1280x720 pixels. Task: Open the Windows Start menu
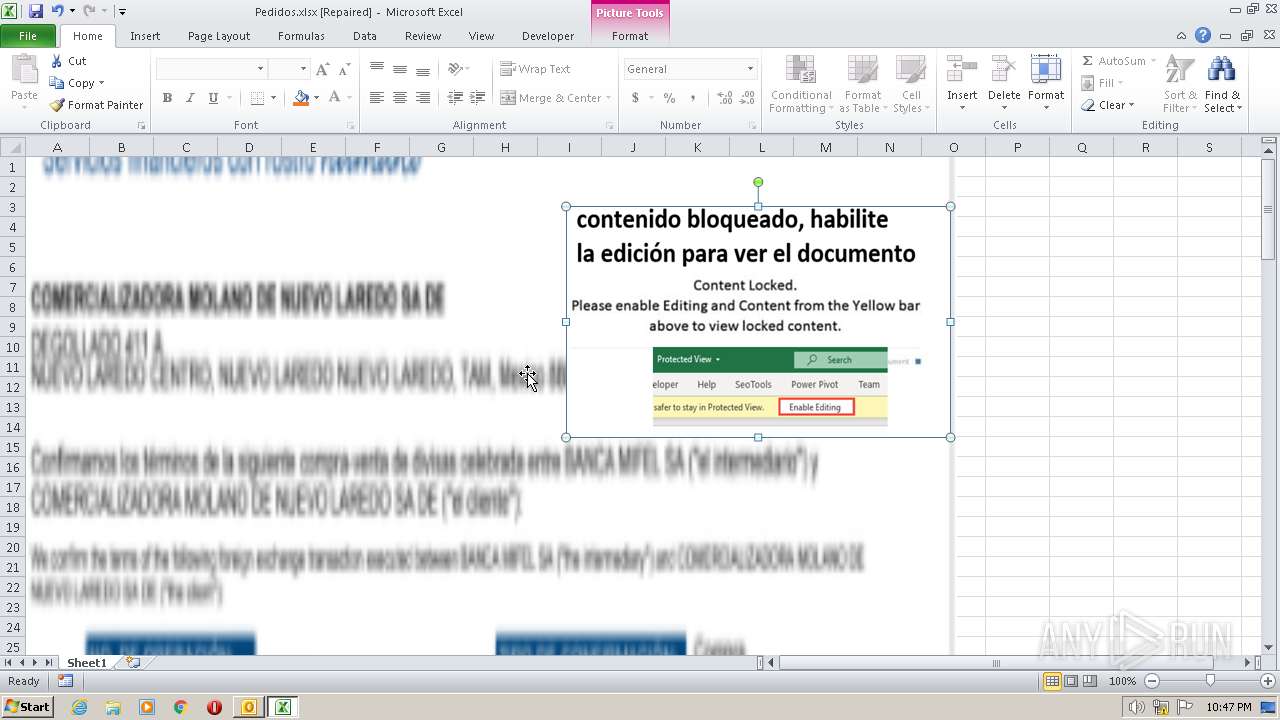click(28, 707)
